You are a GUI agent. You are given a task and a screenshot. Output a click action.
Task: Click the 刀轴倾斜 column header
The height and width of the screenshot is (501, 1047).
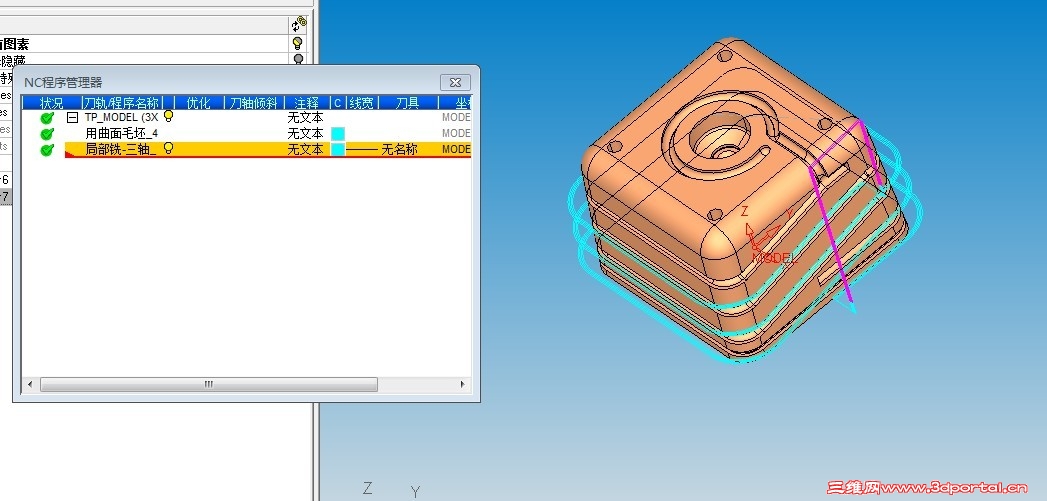click(x=254, y=103)
